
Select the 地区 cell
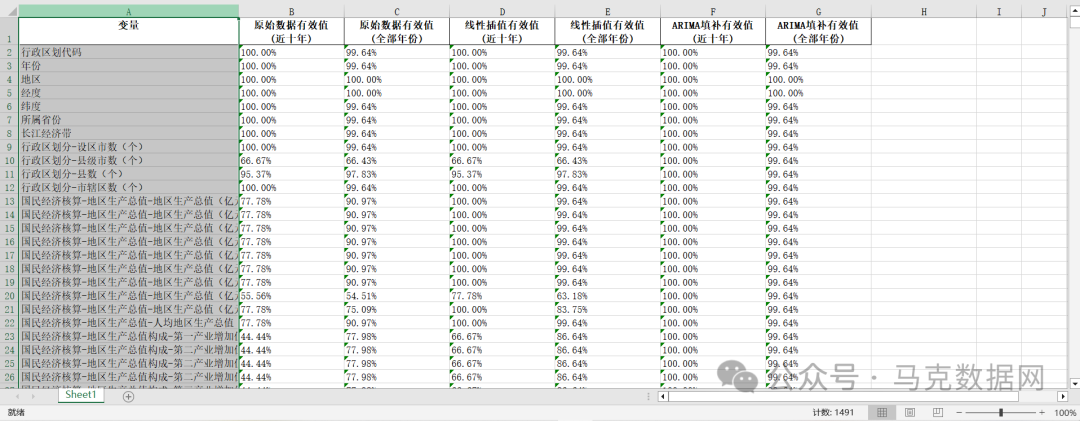129,79
